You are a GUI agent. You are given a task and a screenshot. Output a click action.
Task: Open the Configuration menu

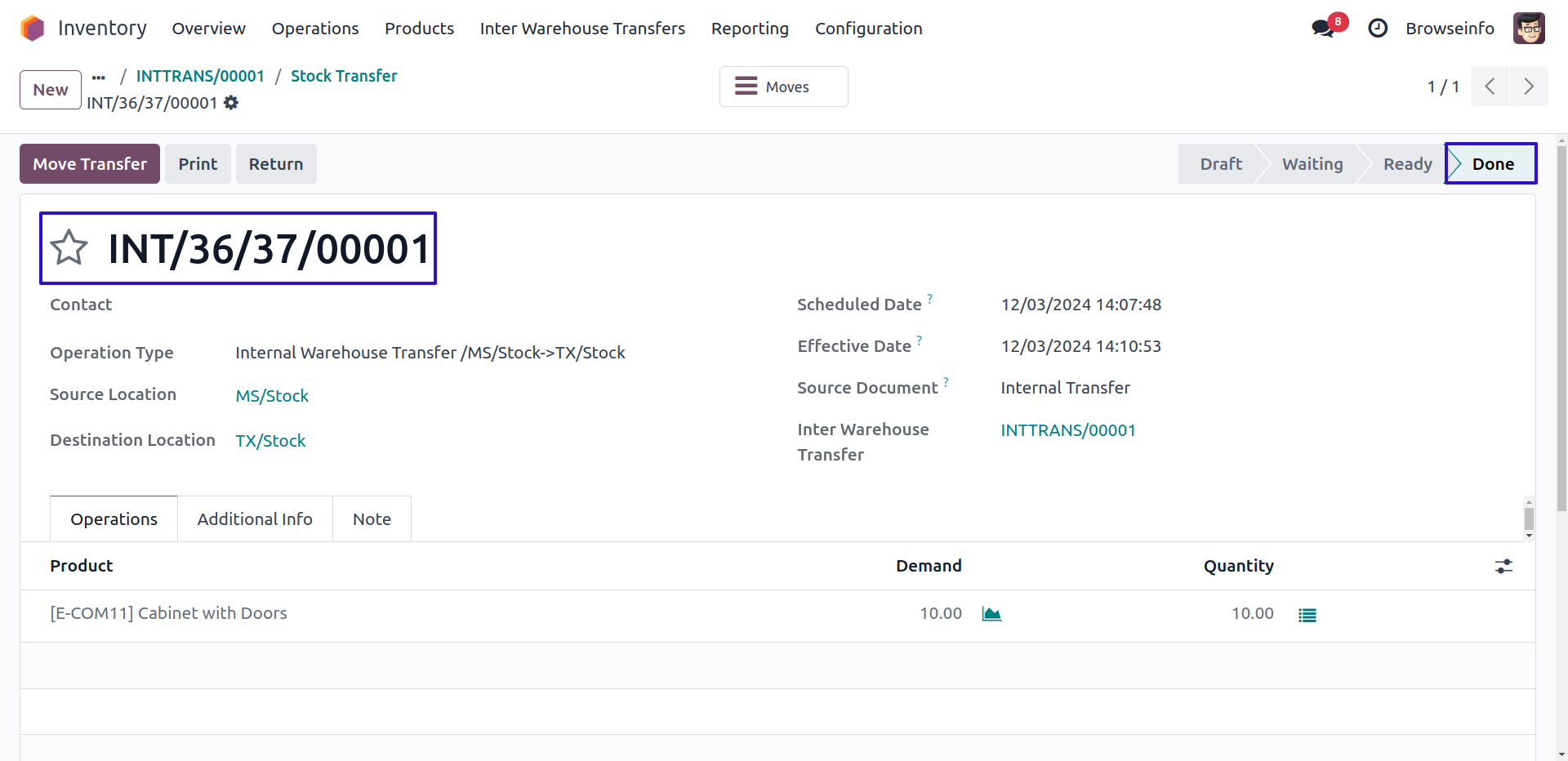point(868,29)
